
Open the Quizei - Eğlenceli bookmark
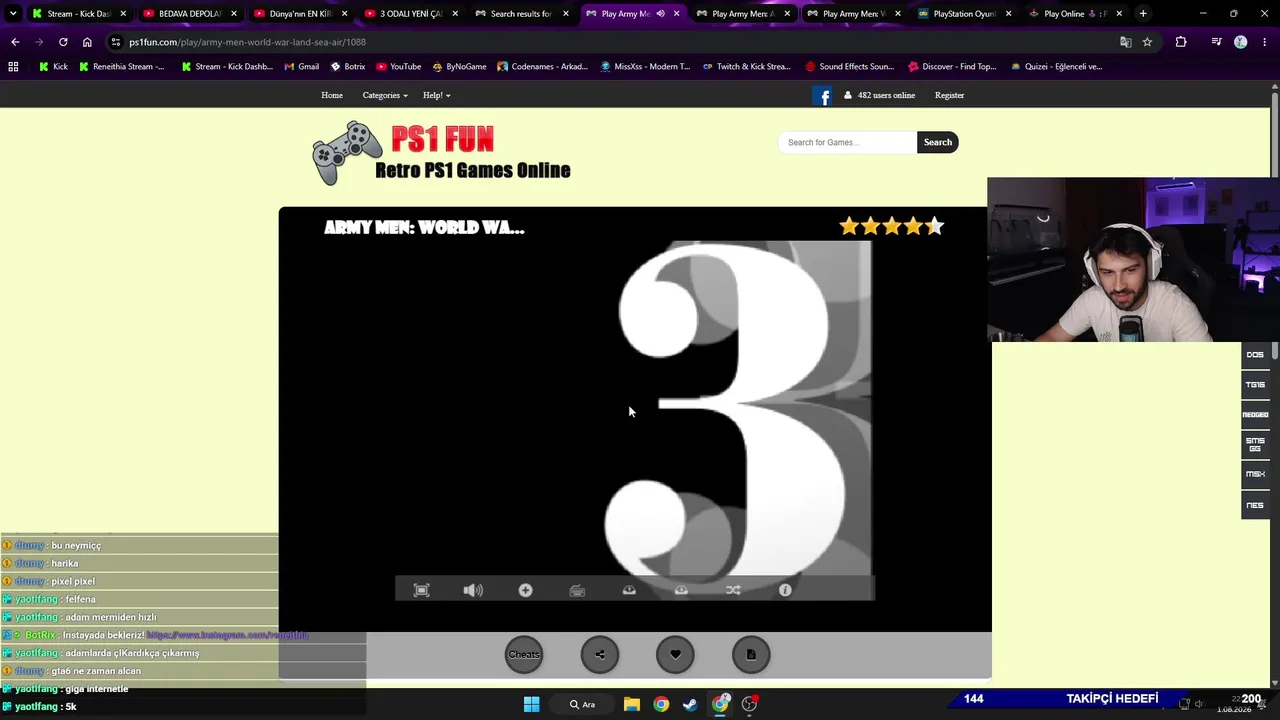pyautogui.click(x=1056, y=67)
